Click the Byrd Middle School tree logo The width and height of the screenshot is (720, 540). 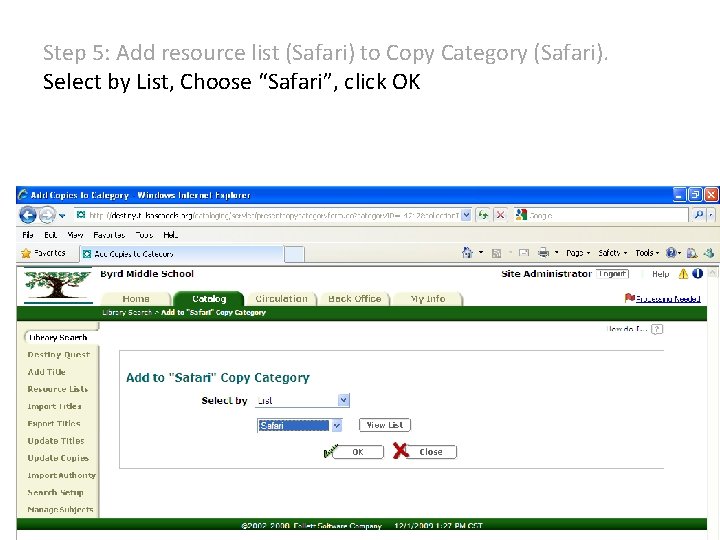click(57, 285)
